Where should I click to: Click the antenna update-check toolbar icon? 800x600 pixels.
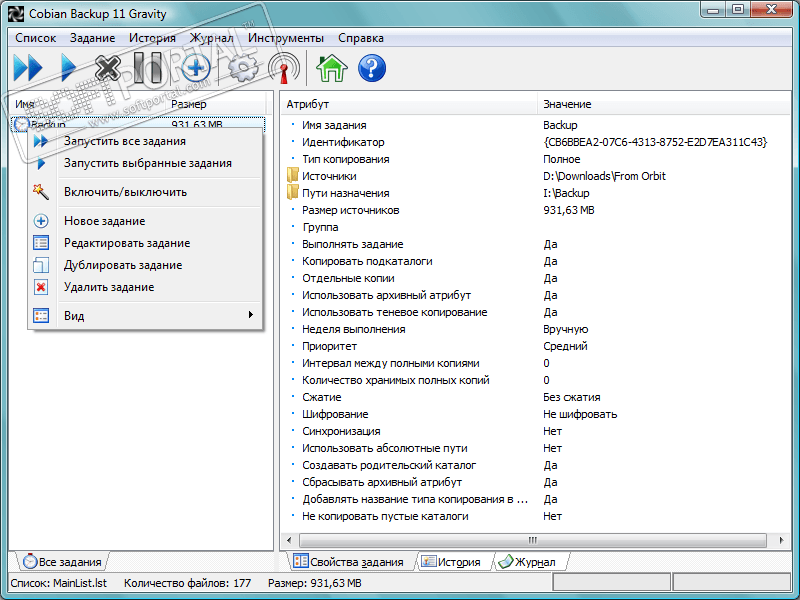point(284,68)
